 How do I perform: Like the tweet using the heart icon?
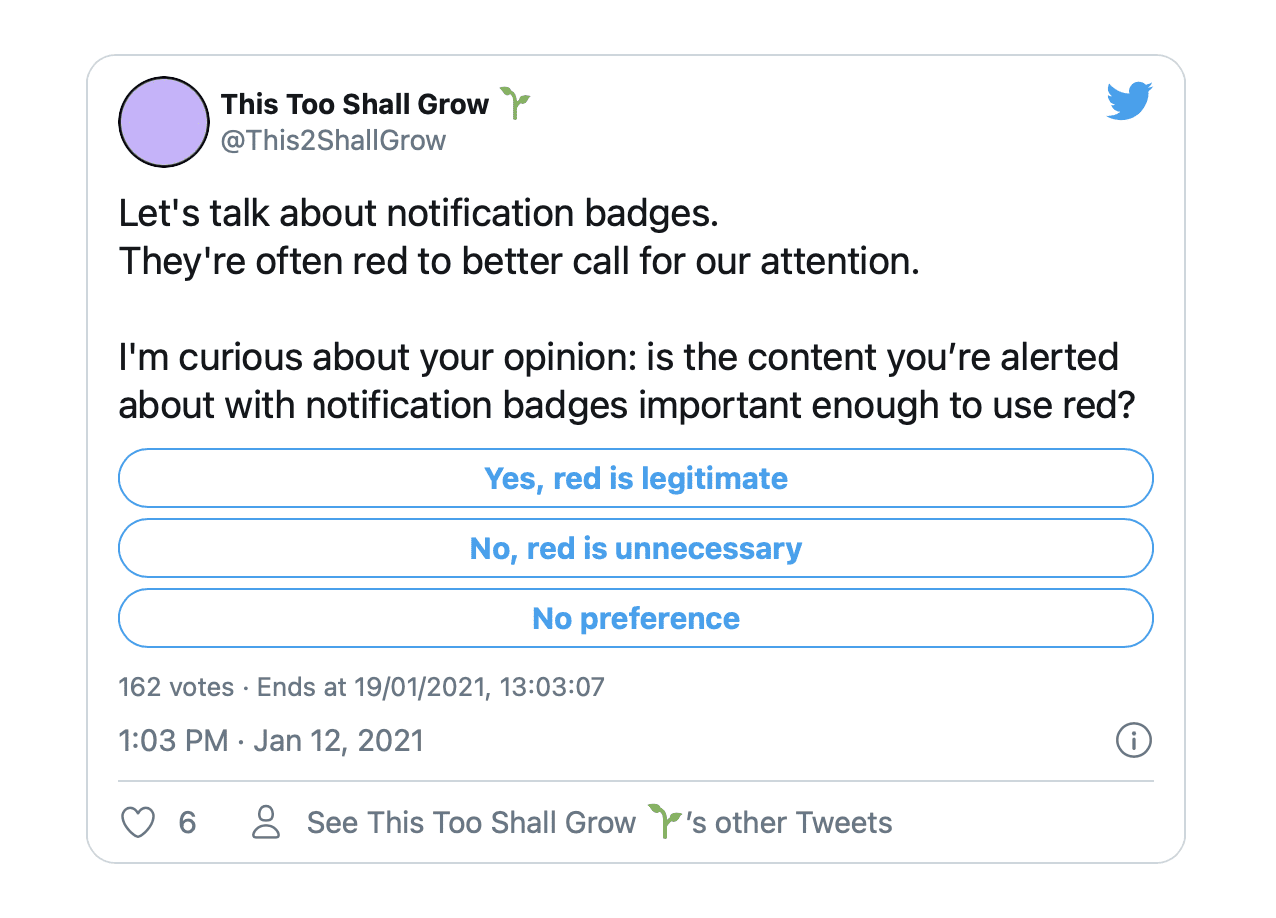[x=137, y=822]
